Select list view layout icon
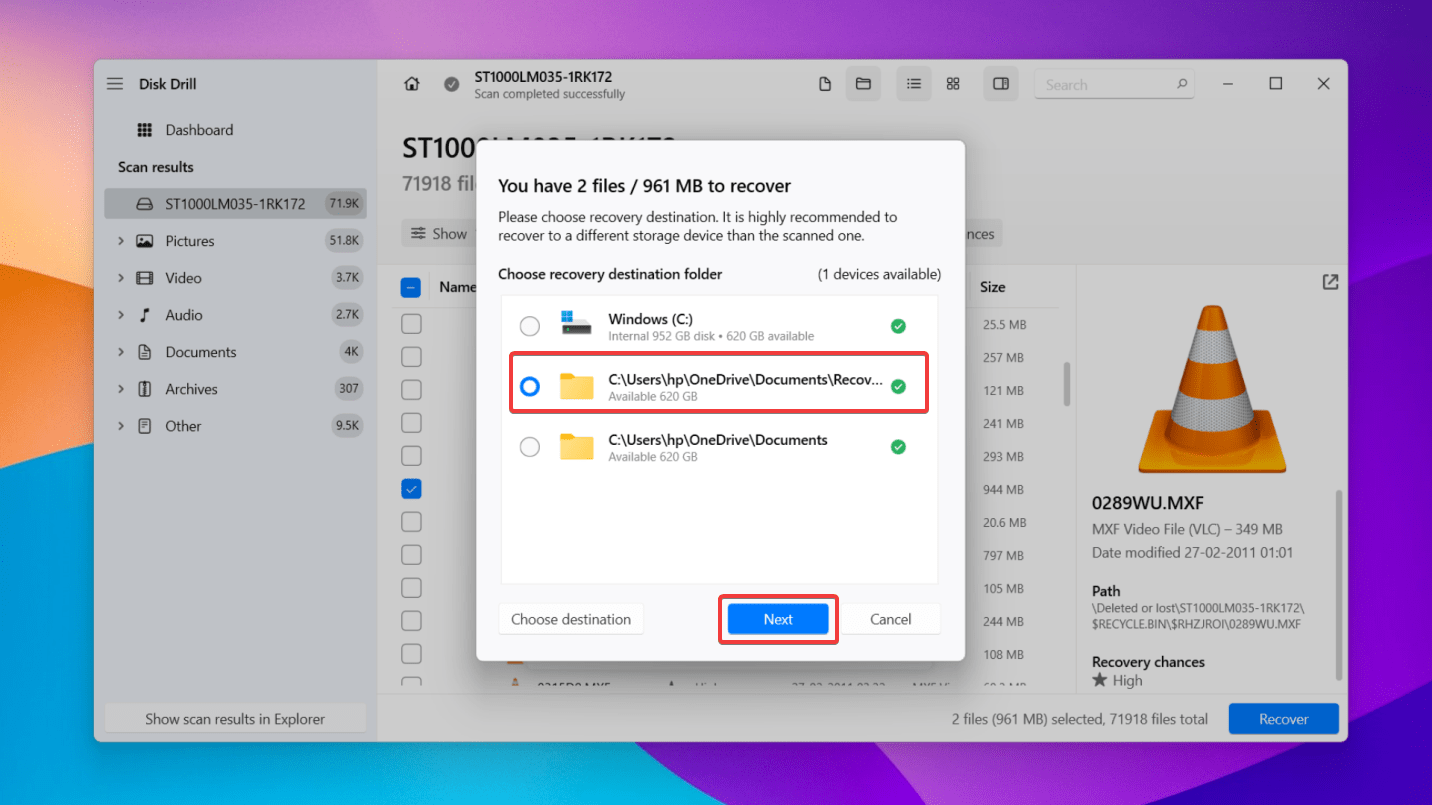This screenshot has height=805, width=1432. tap(914, 84)
